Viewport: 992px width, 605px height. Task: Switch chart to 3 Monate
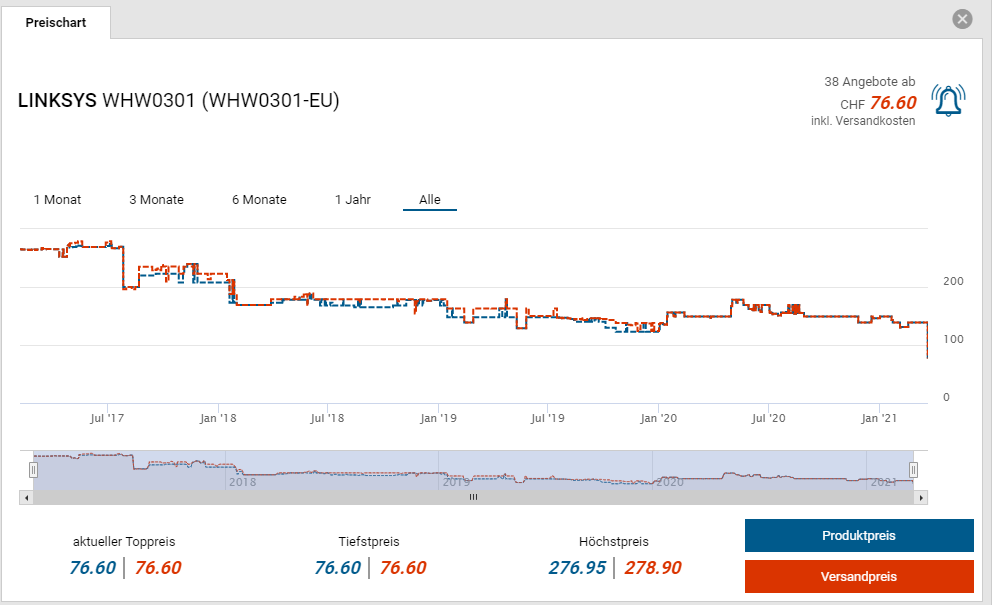[x=156, y=200]
